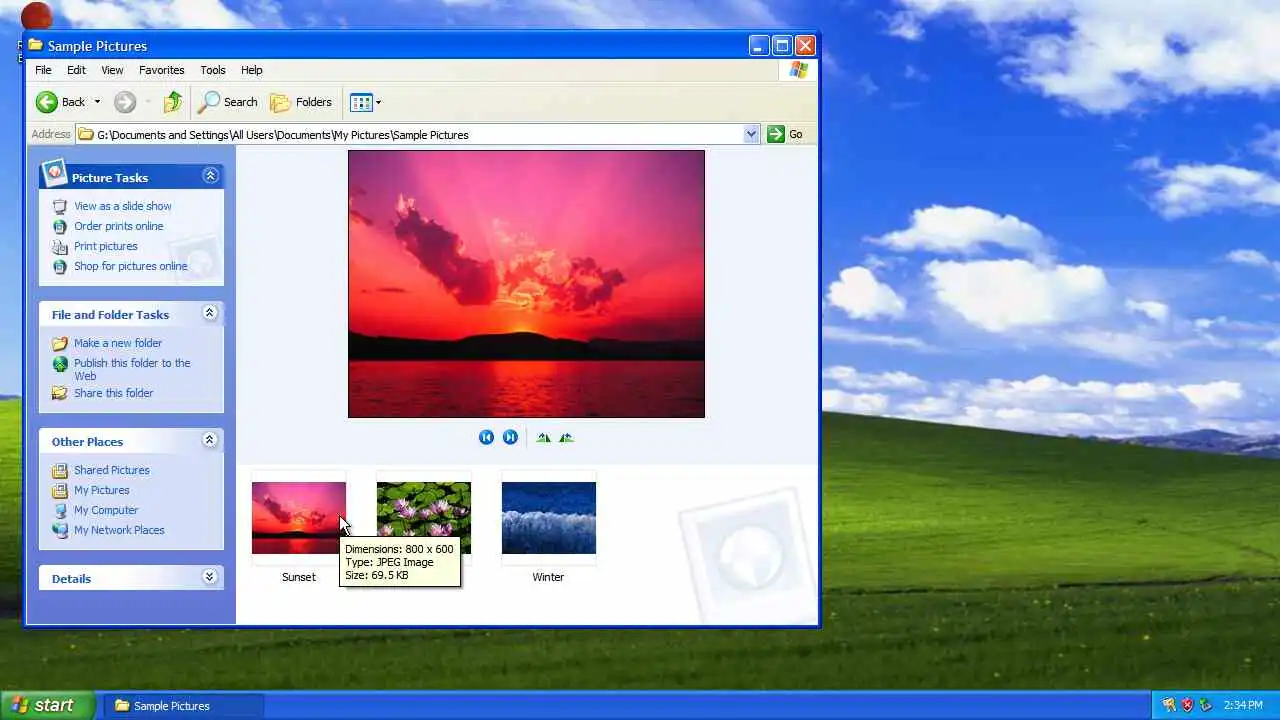Click the My Computer icon
Screen dimensions: 1280x720
tap(60, 510)
